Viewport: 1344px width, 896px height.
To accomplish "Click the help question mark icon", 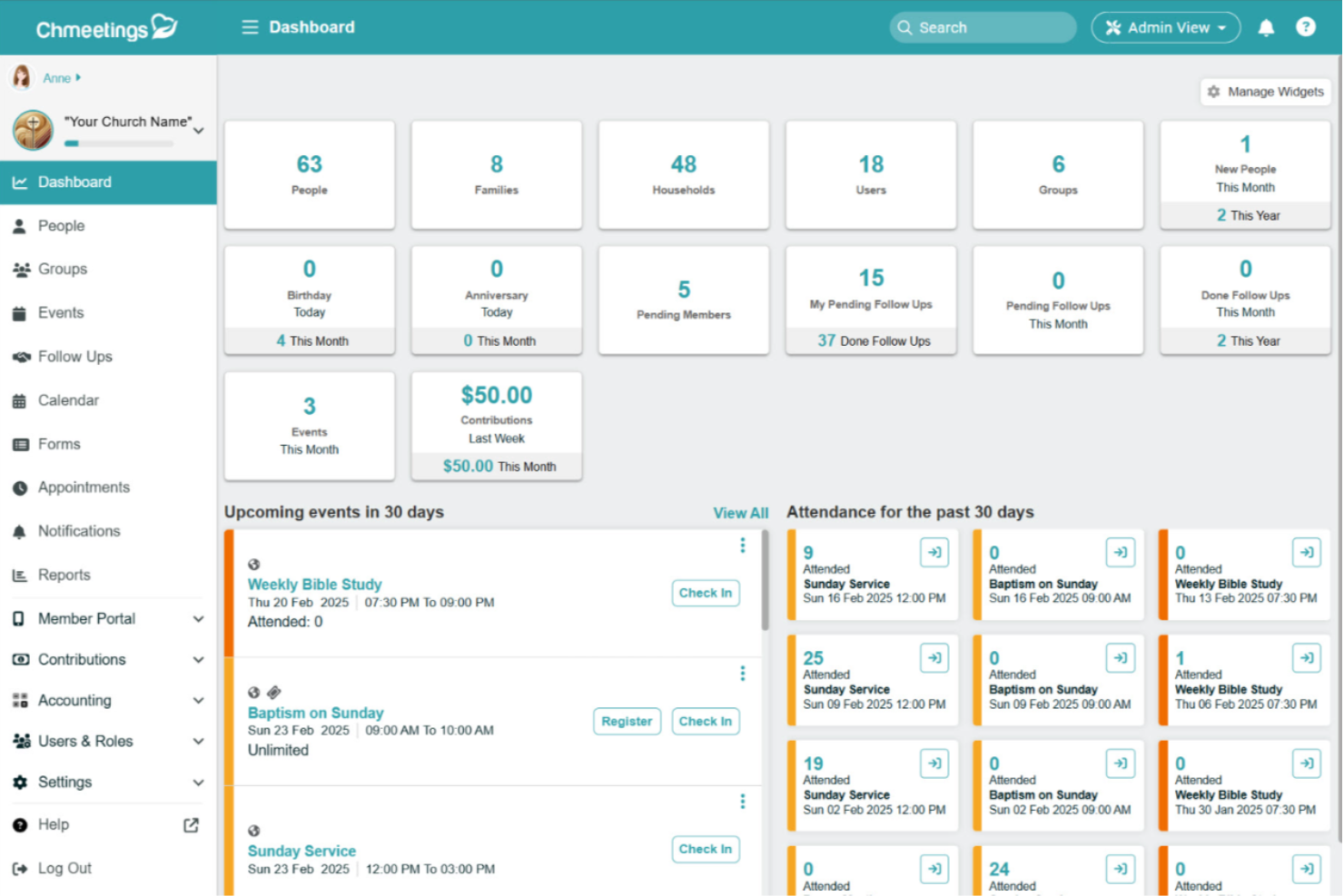I will (x=1306, y=27).
